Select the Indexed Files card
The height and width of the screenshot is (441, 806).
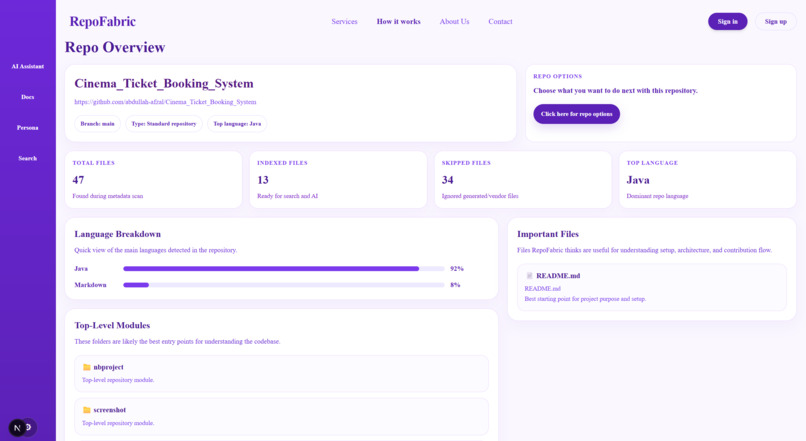pyautogui.click(x=338, y=179)
